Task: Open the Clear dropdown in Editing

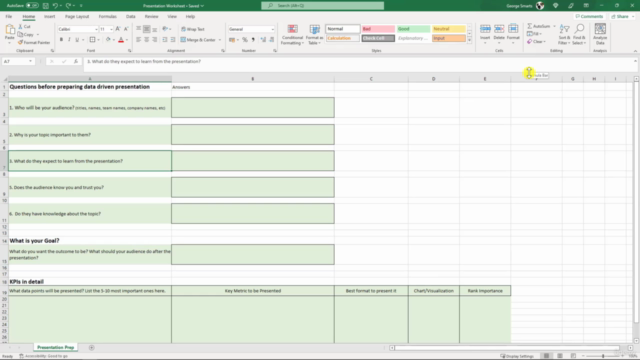Action: [x=536, y=42]
